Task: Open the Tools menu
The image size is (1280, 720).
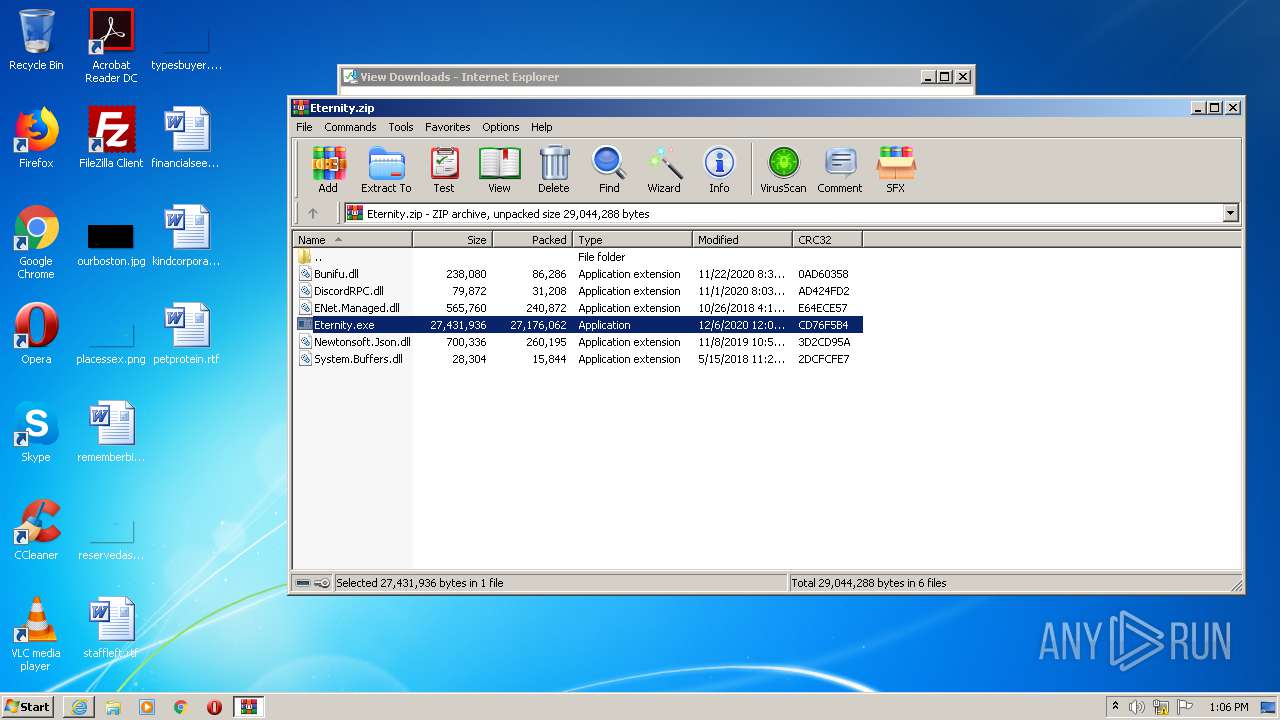Action: (401, 127)
